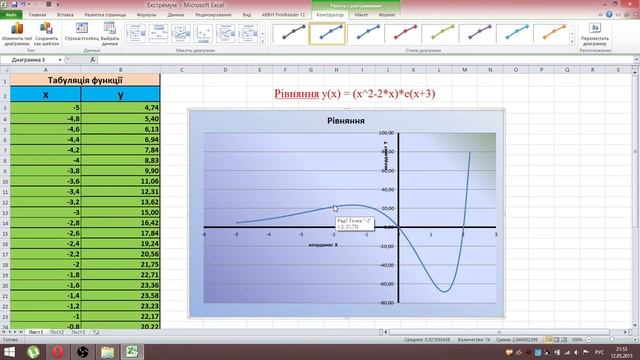Viewport: 640px width, 360px height.
Task: Select column B header
Action: pos(120,70)
